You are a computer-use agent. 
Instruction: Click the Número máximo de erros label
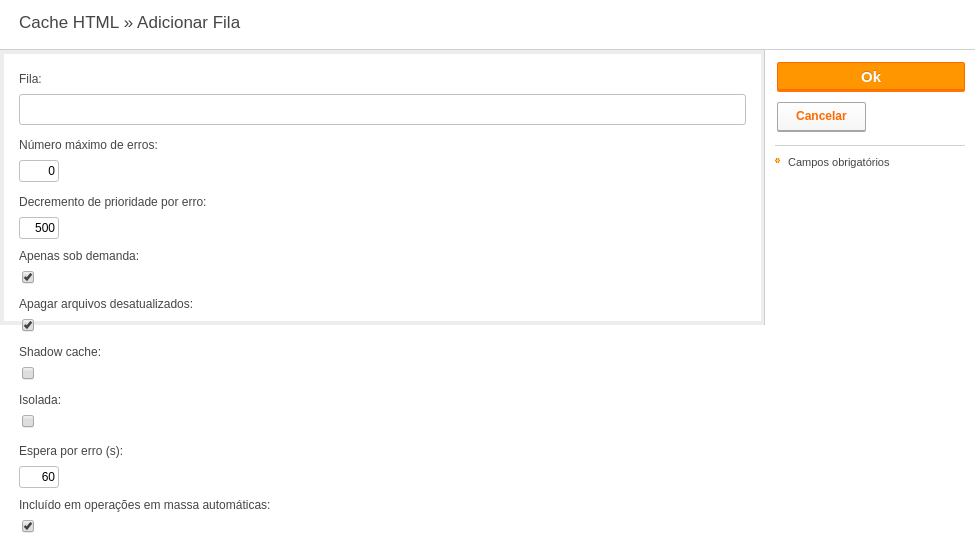click(88, 145)
